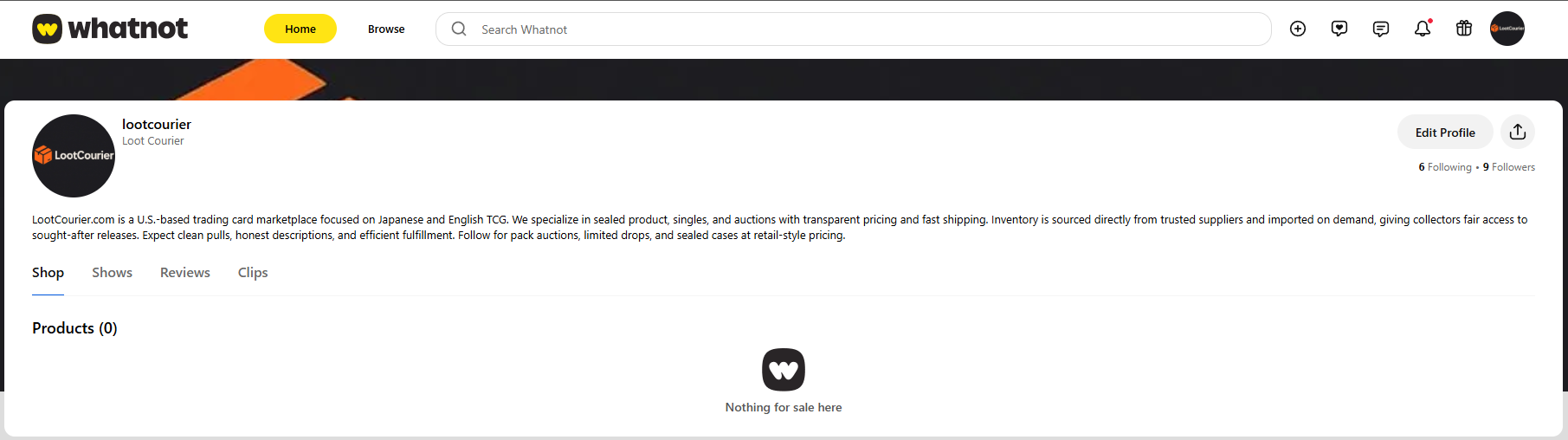Click the magnifying glass search icon

[459, 29]
